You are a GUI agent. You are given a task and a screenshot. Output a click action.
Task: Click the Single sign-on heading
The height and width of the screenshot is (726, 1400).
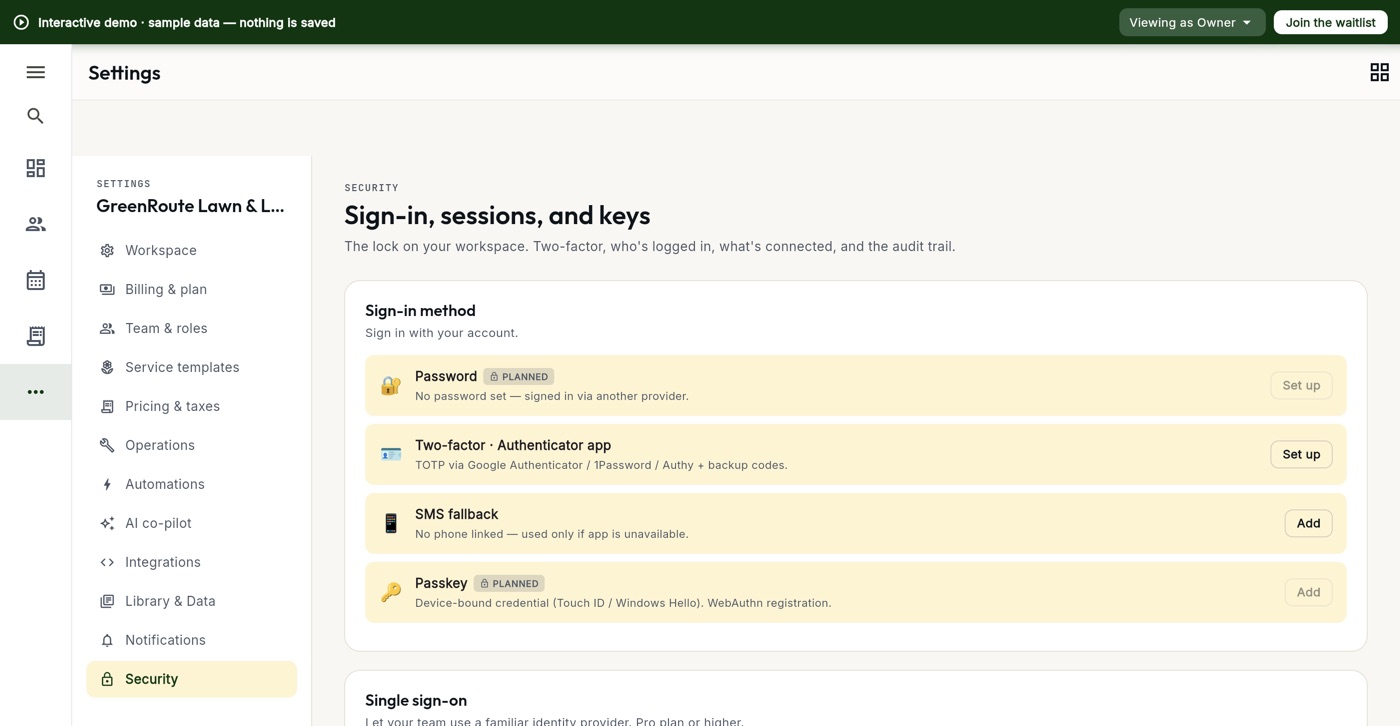point(416,700)
